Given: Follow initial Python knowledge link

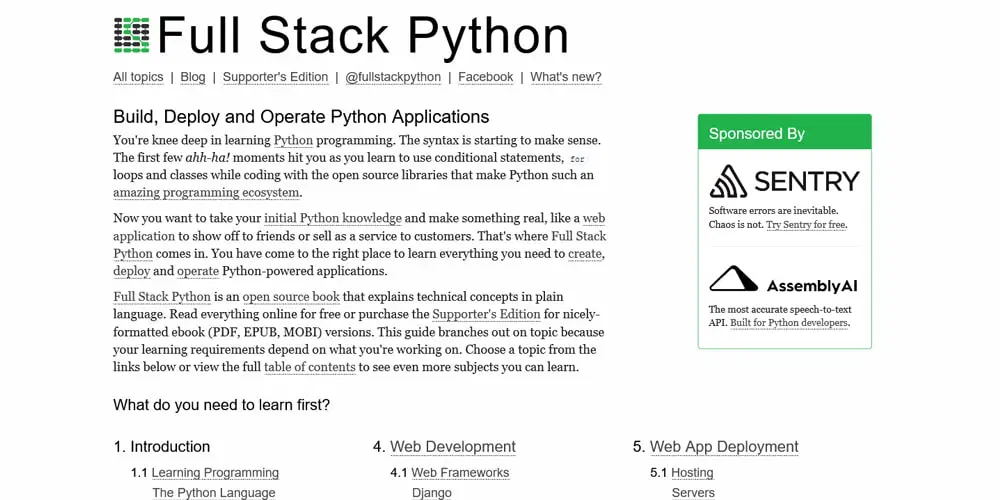Looking at the screenshot, I should point(333,218).
